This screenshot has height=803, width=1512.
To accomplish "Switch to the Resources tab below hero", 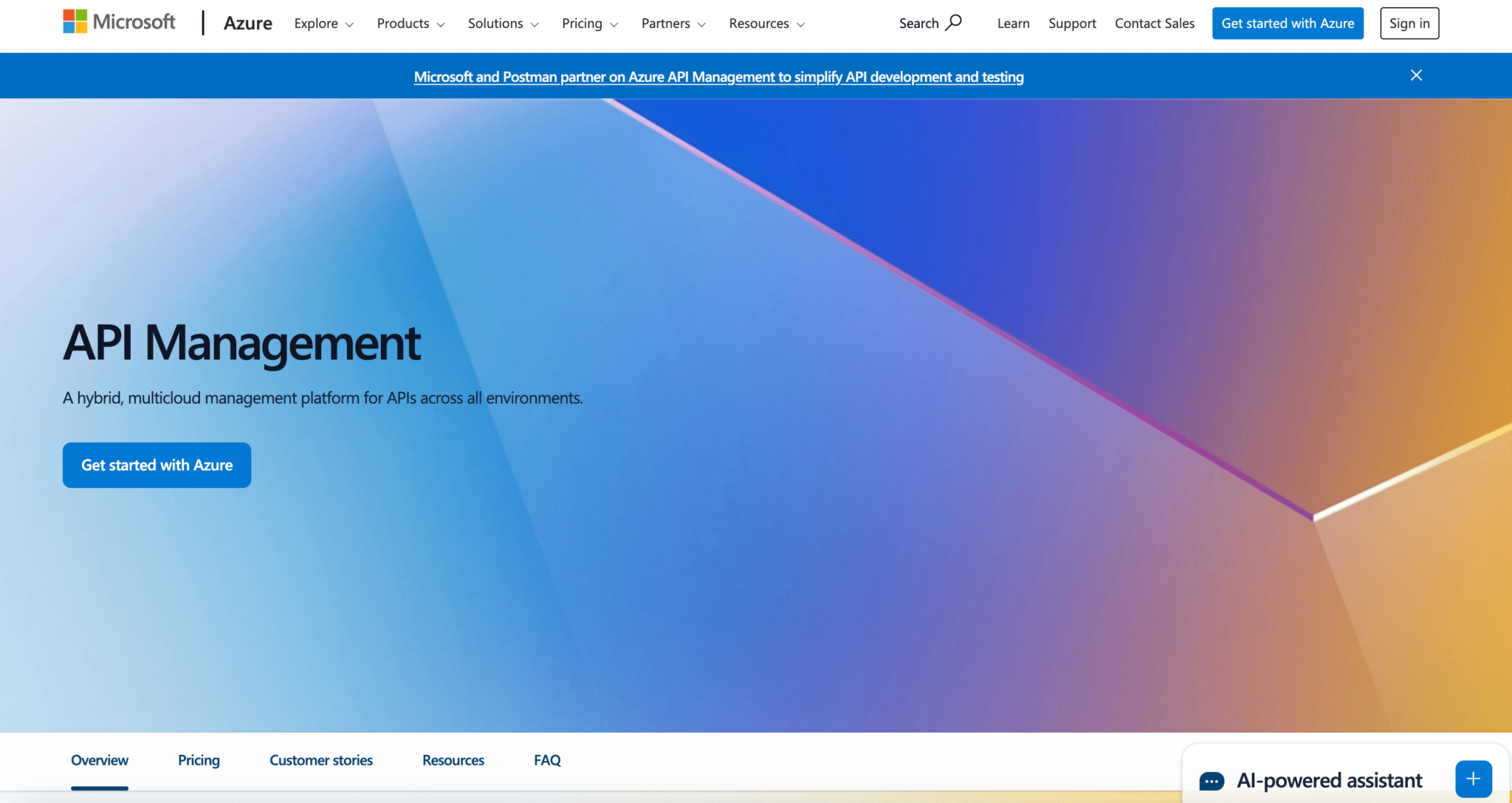I will coord(453,760).
